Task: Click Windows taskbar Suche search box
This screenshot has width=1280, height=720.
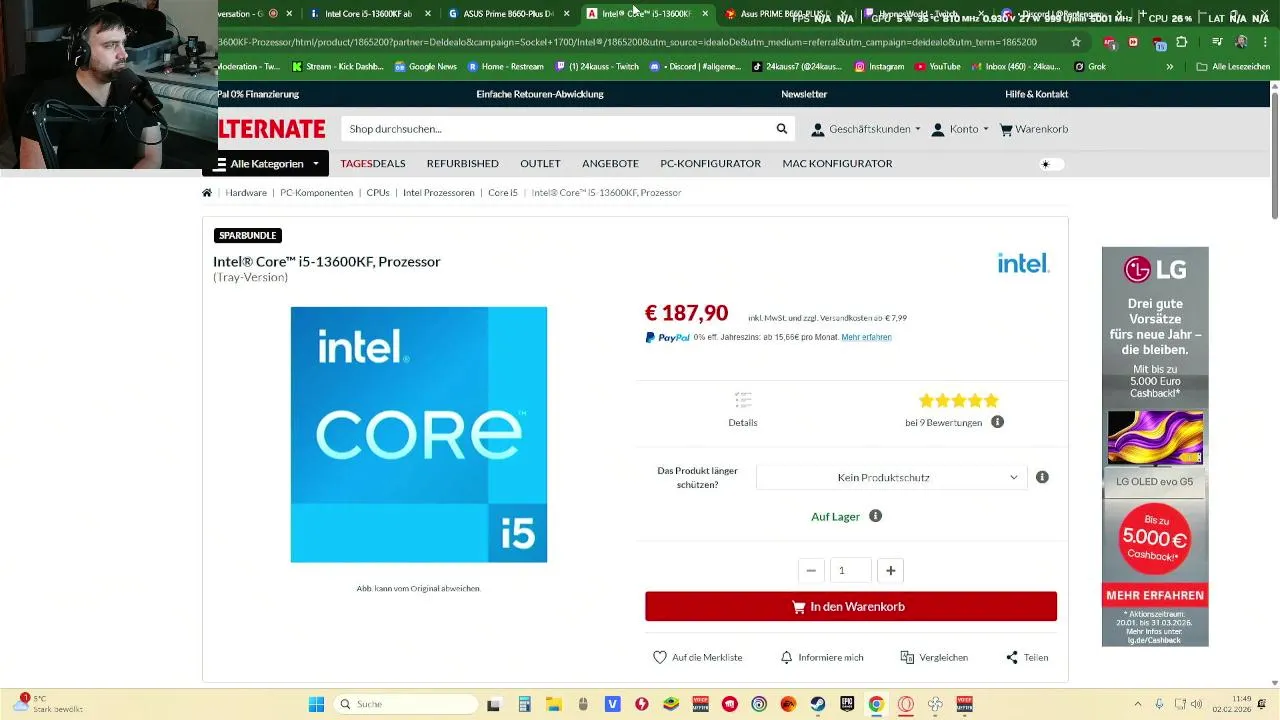Action: [404, 704]
